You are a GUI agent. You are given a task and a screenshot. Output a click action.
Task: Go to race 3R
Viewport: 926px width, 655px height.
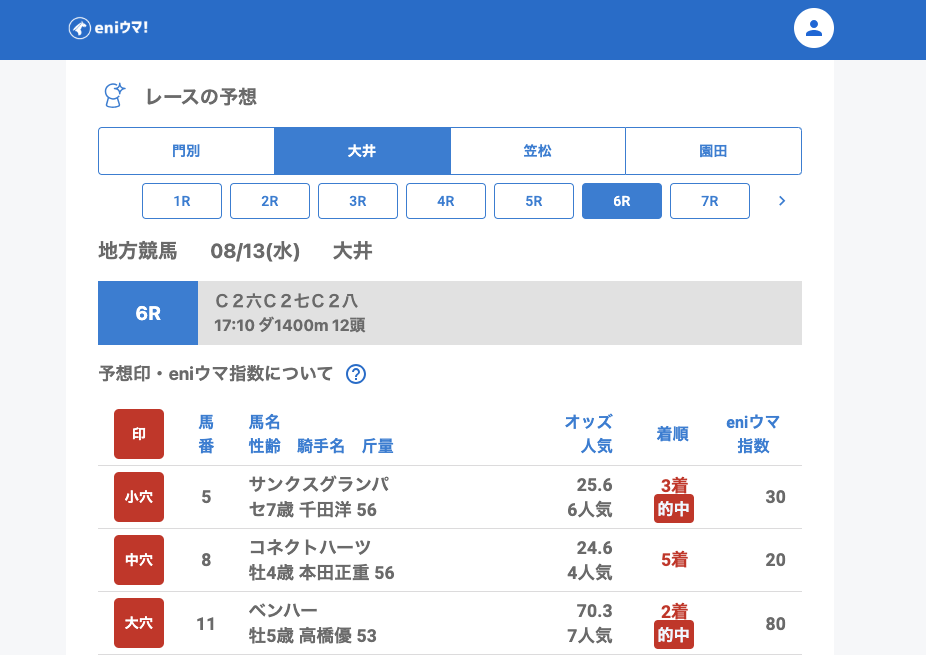point(358,201)
